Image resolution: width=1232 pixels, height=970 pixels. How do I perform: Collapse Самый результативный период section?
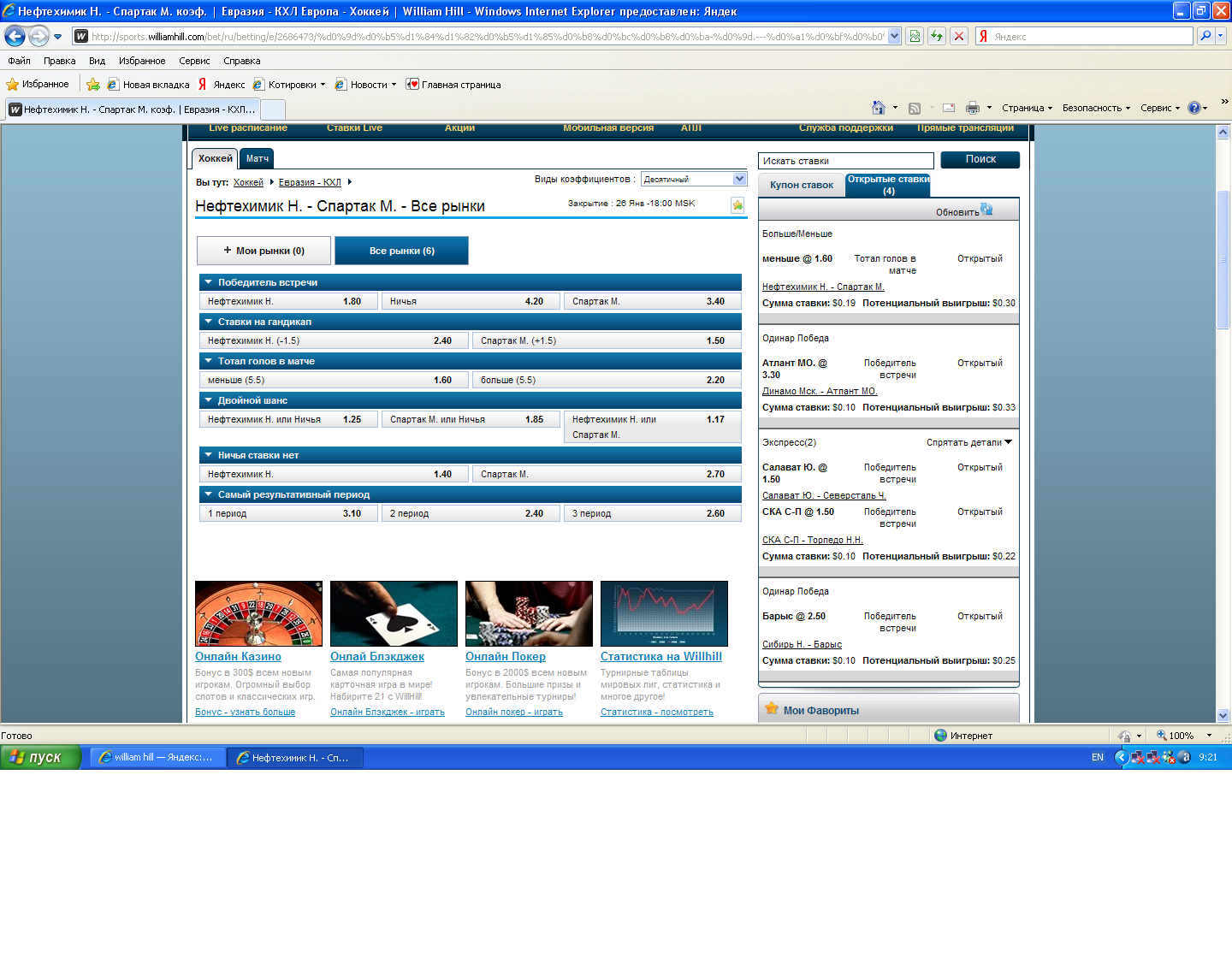pos(208,494)
